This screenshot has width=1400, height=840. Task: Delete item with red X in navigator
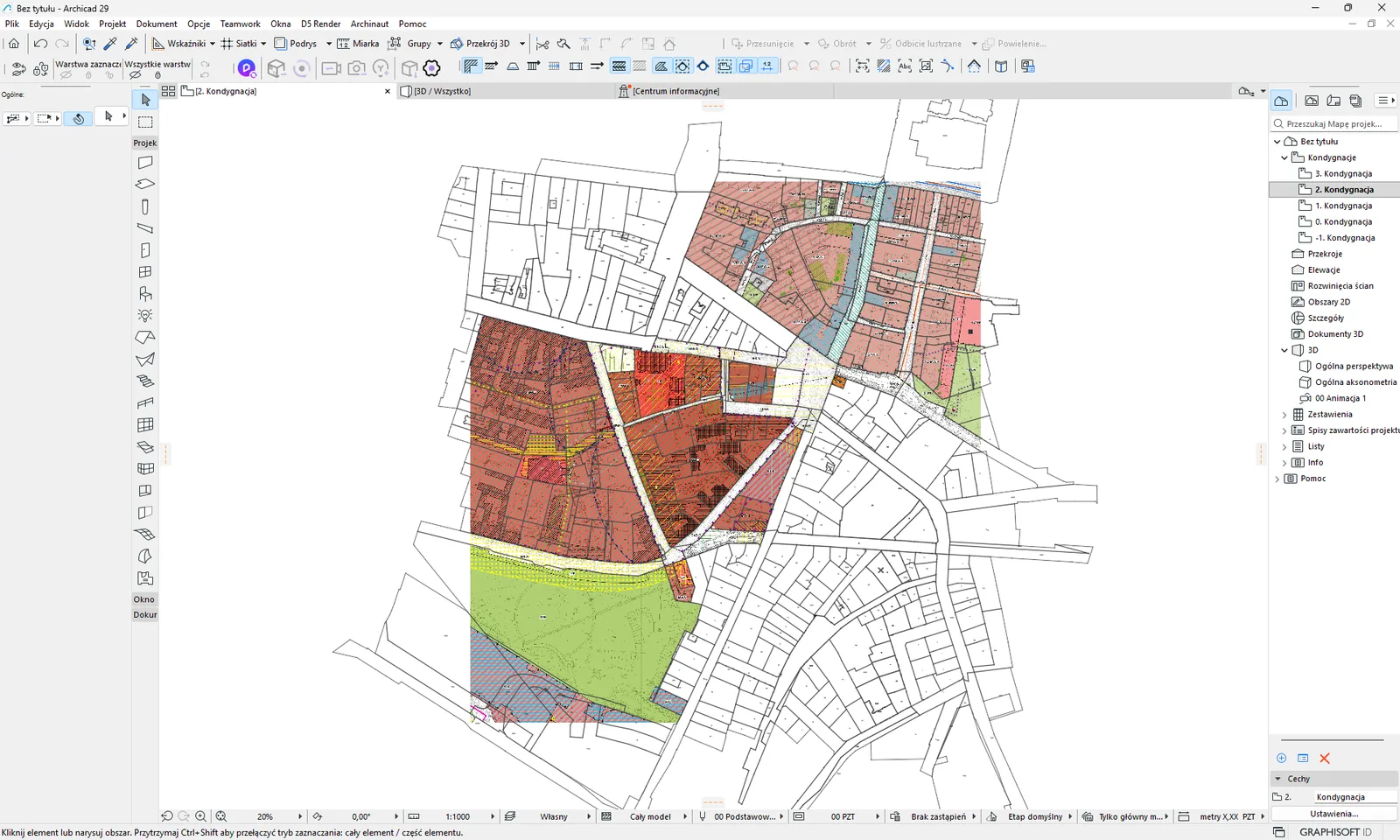point(1325,759)
